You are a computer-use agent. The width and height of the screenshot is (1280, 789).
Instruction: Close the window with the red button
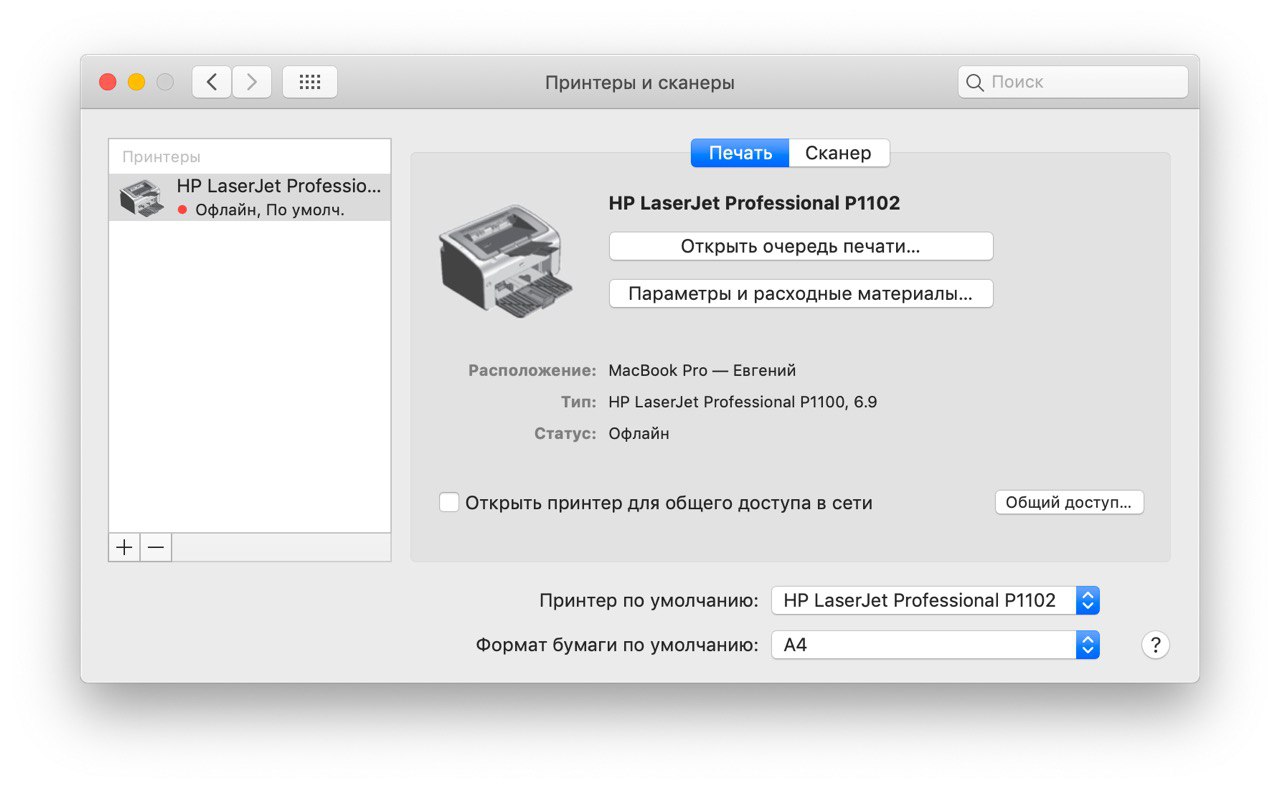[x=108, y=82]
